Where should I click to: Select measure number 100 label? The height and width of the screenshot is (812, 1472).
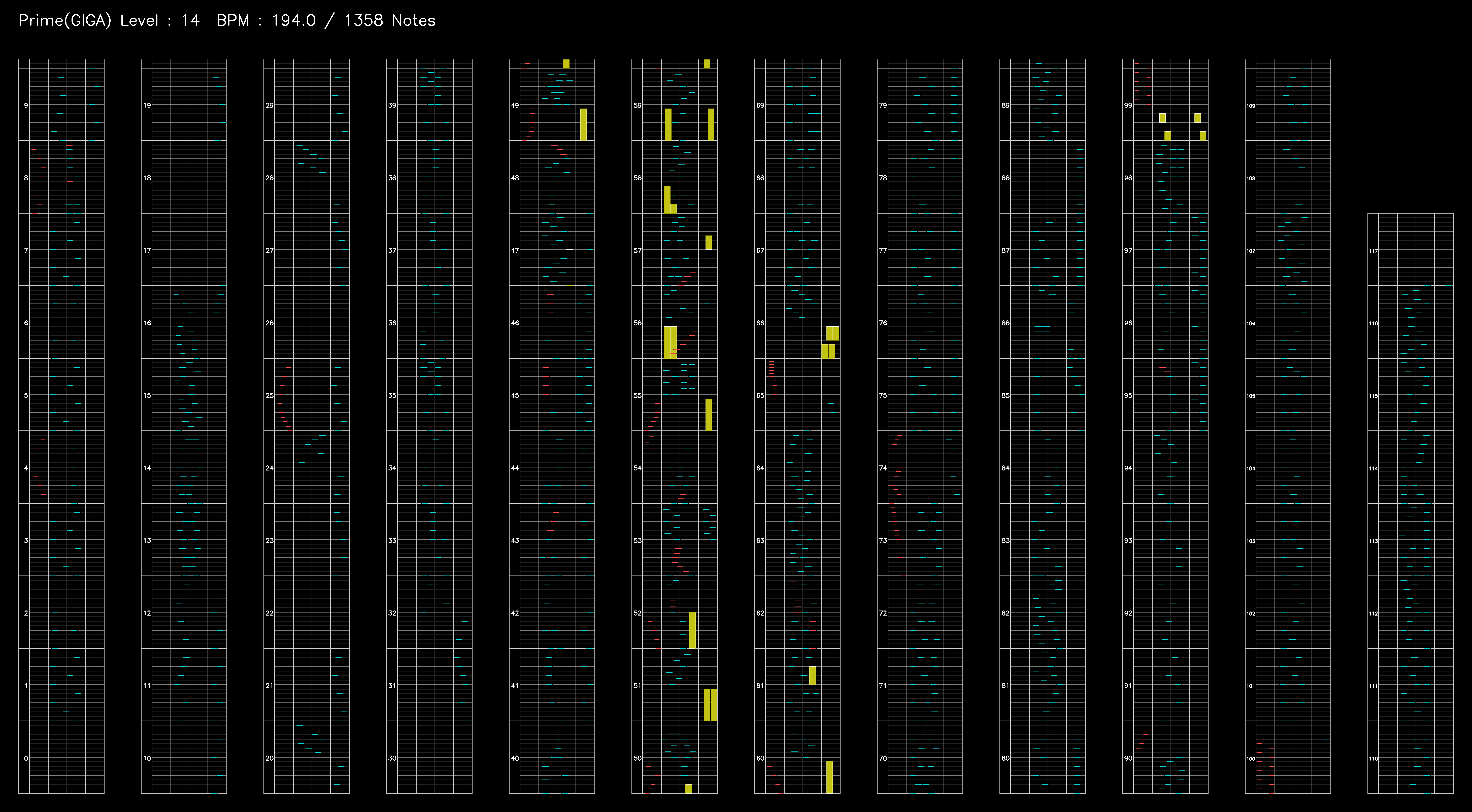click(x=1251, y=758)
